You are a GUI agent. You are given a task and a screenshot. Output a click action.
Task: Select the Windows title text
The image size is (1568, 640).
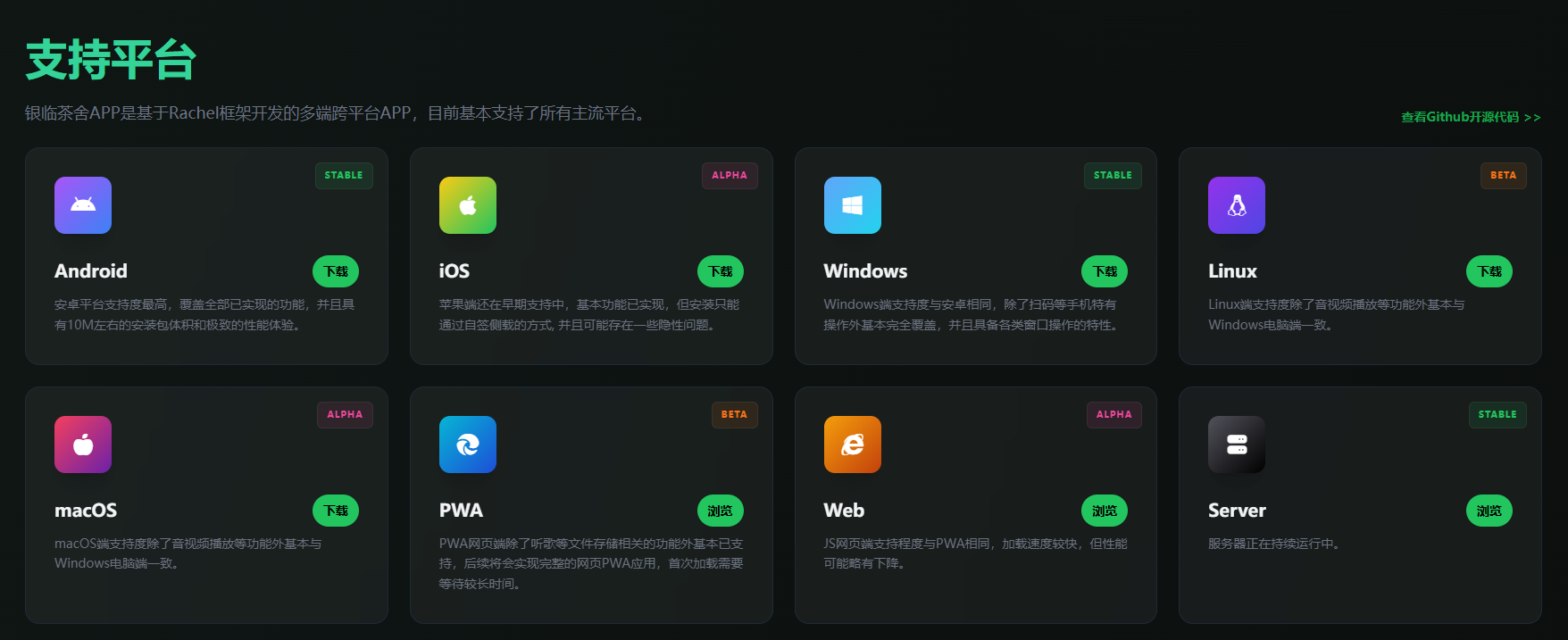click(x=865, y=271)
